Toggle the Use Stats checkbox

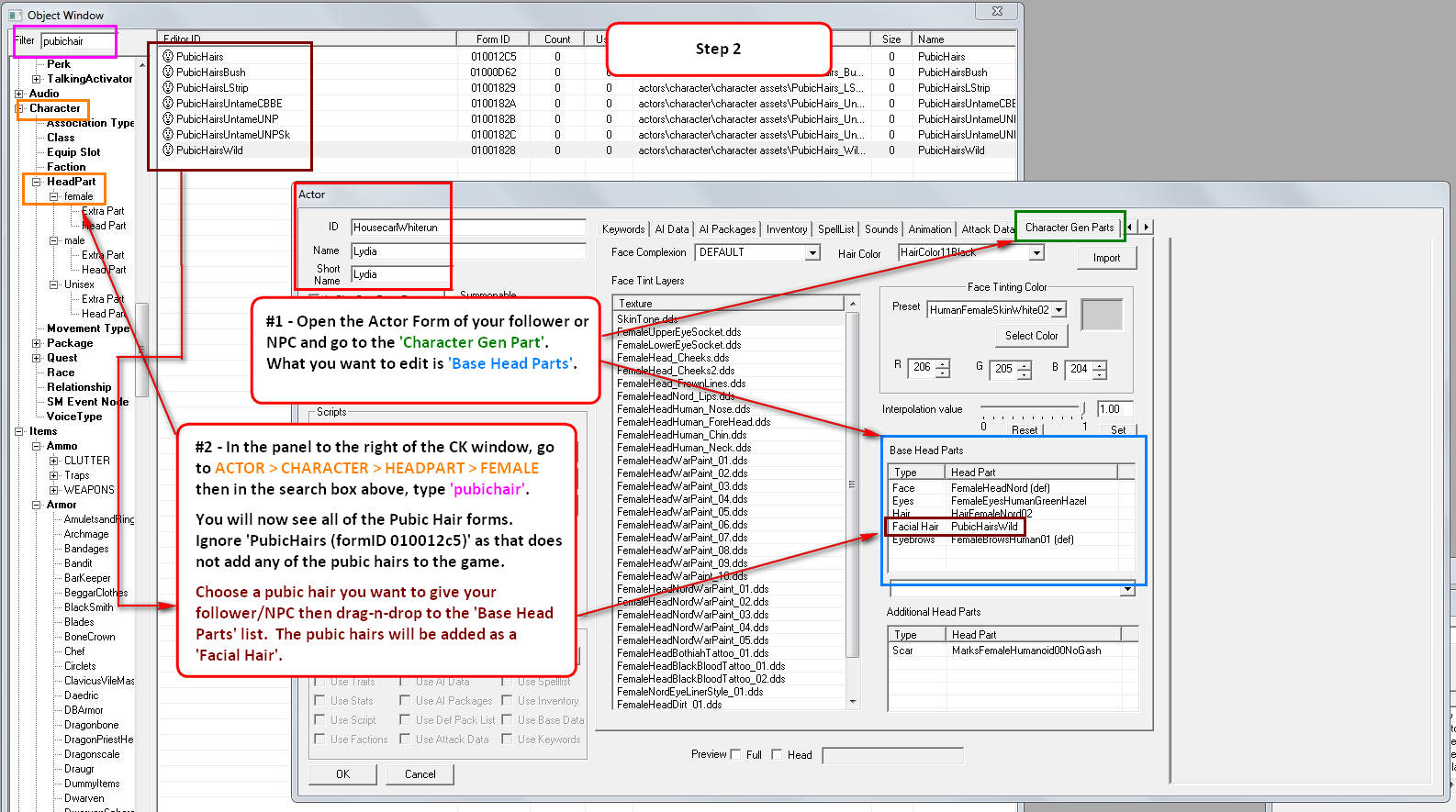(x=319, y=700)
